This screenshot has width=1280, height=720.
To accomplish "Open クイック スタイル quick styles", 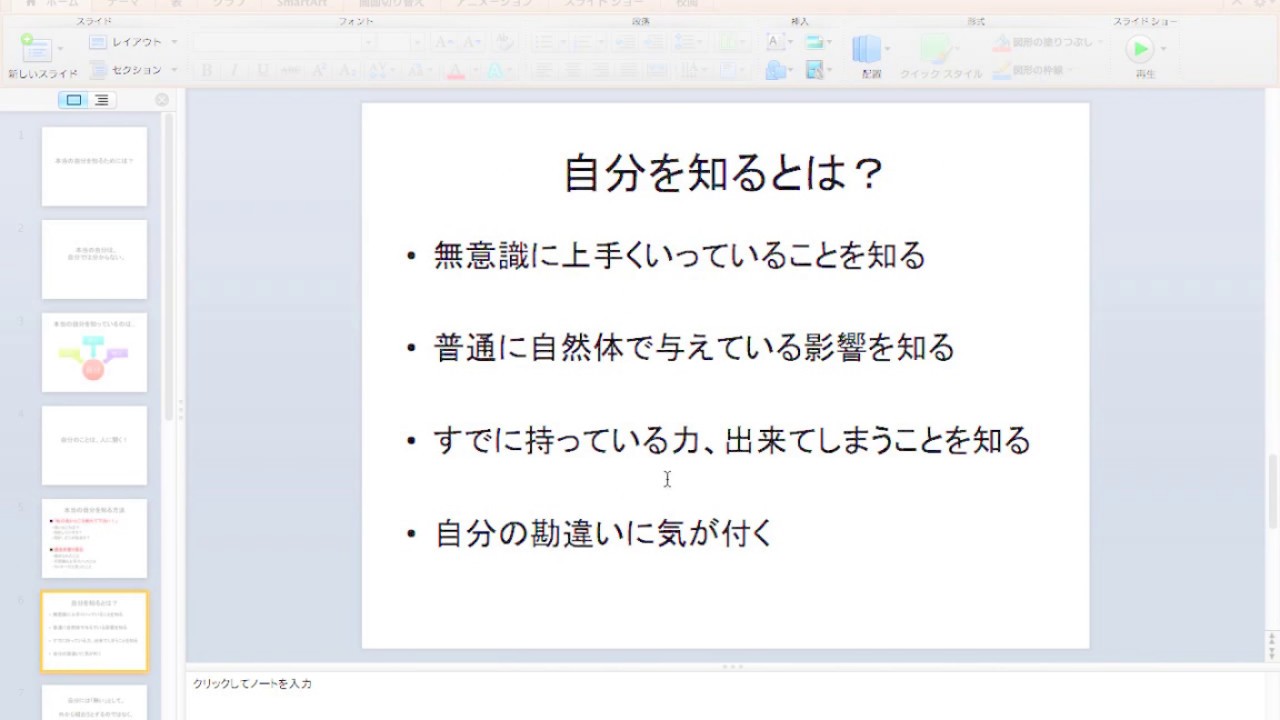I will [940, 56].
